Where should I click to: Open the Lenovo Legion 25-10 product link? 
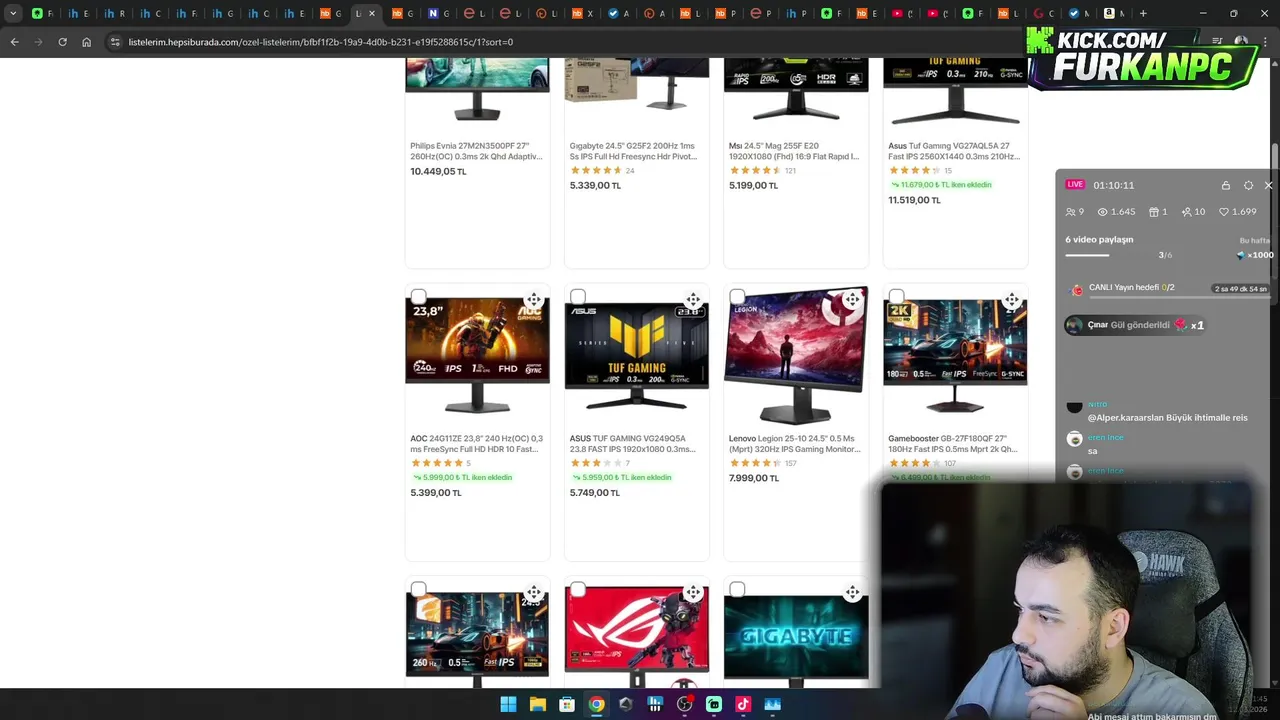[794, 444]
